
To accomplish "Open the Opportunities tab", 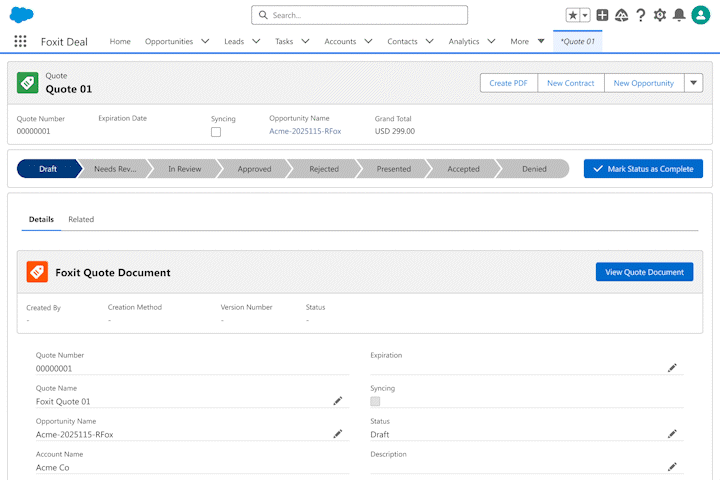I will point(169,41).
